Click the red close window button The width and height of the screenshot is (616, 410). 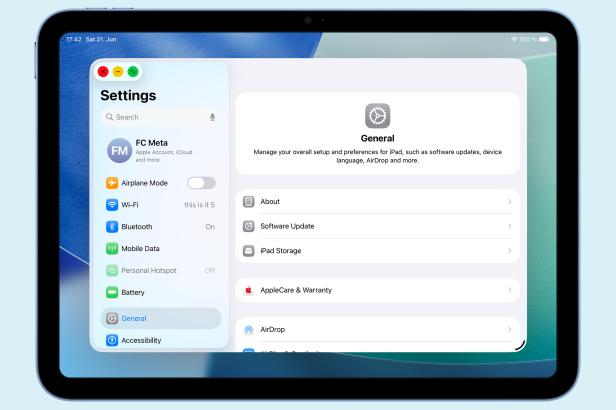point(103,72)
